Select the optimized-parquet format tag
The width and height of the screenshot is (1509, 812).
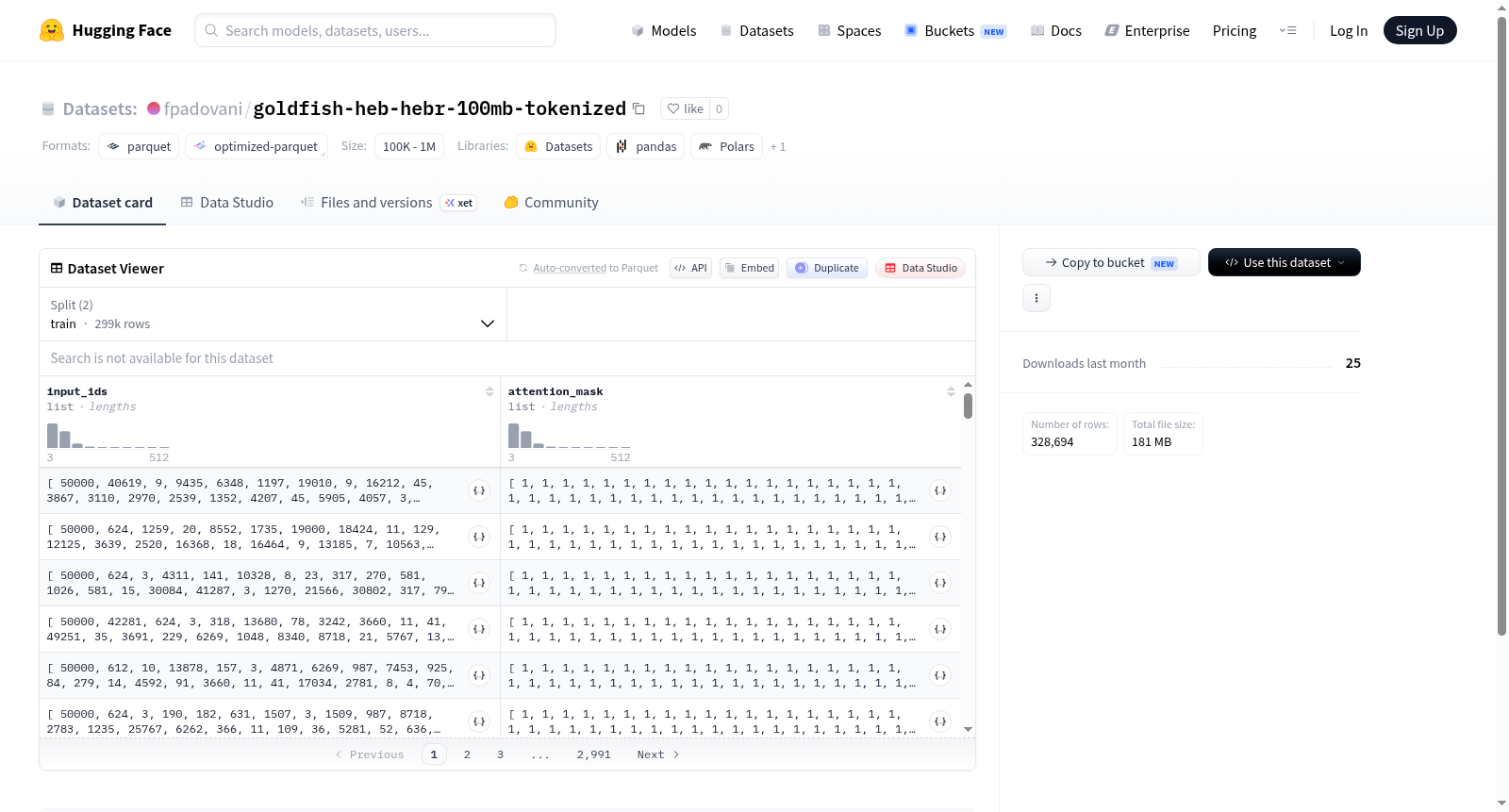(257, 146)
